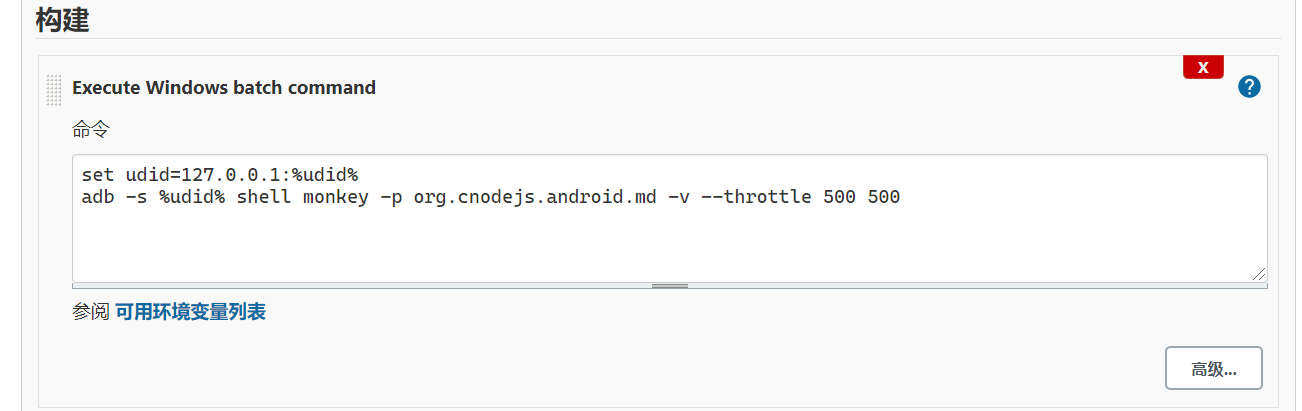Delete build step with red X button
Screen dimensions: 1302x411
pos(1203,68)
